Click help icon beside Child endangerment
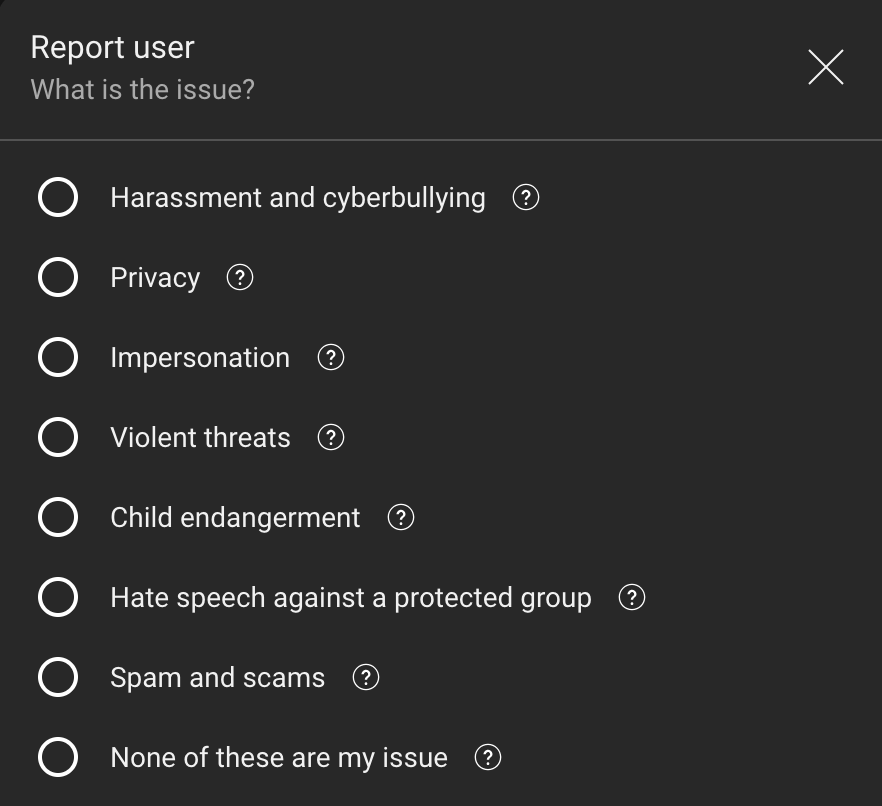The height and width of the screenshot is (806, 882). coord(400,518)
